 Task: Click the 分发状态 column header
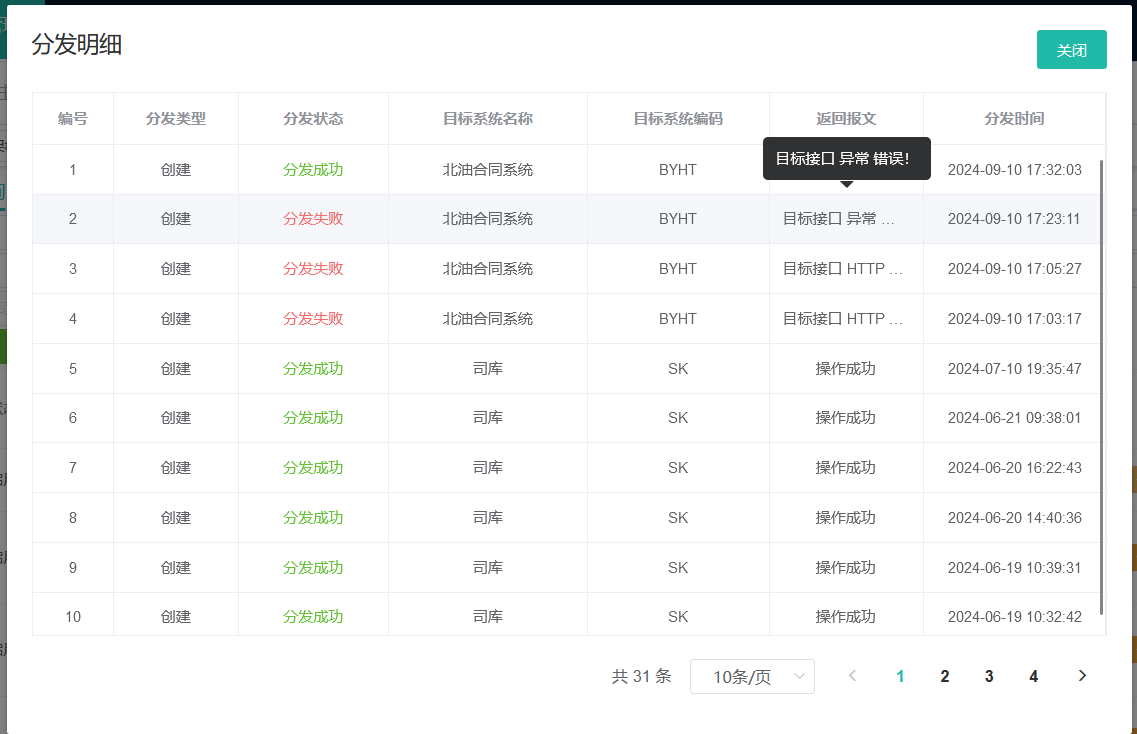(313, 119)
